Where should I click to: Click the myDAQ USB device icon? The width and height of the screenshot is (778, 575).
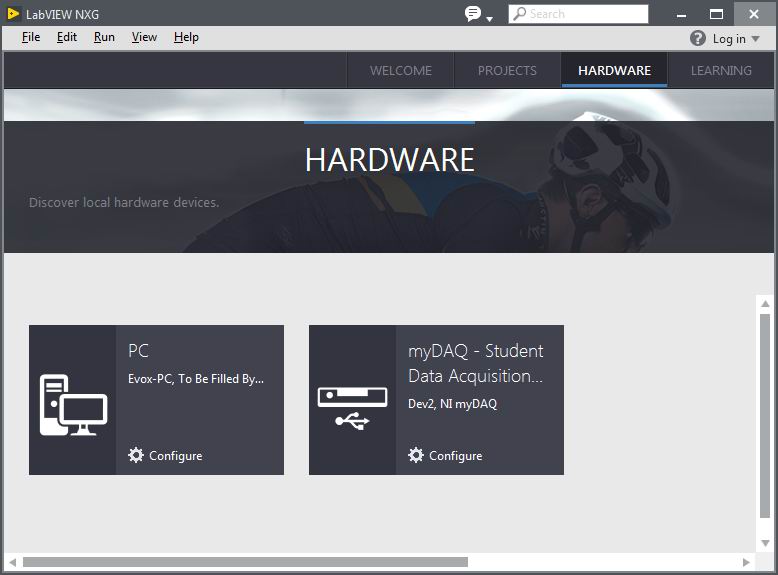(x=352, y=408)
